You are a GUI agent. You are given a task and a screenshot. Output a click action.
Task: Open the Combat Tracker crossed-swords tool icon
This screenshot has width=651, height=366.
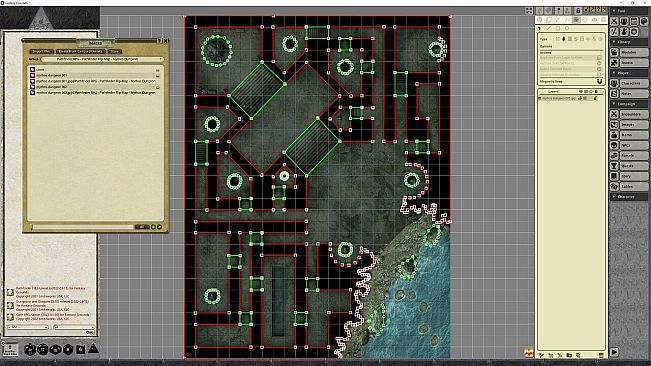(614, 21)
